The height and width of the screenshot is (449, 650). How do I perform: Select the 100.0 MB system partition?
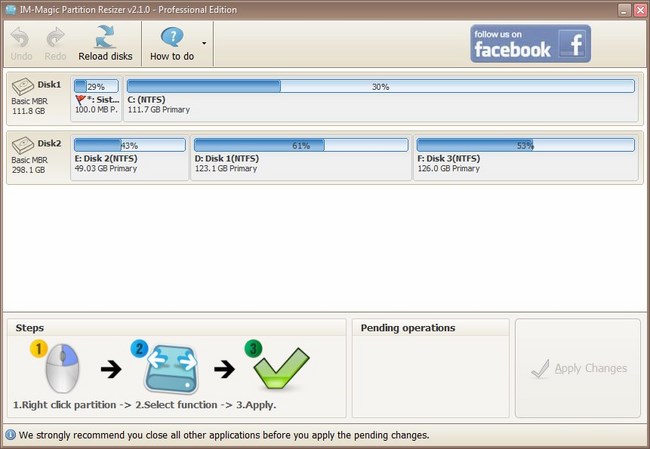[x=96, y=104]
